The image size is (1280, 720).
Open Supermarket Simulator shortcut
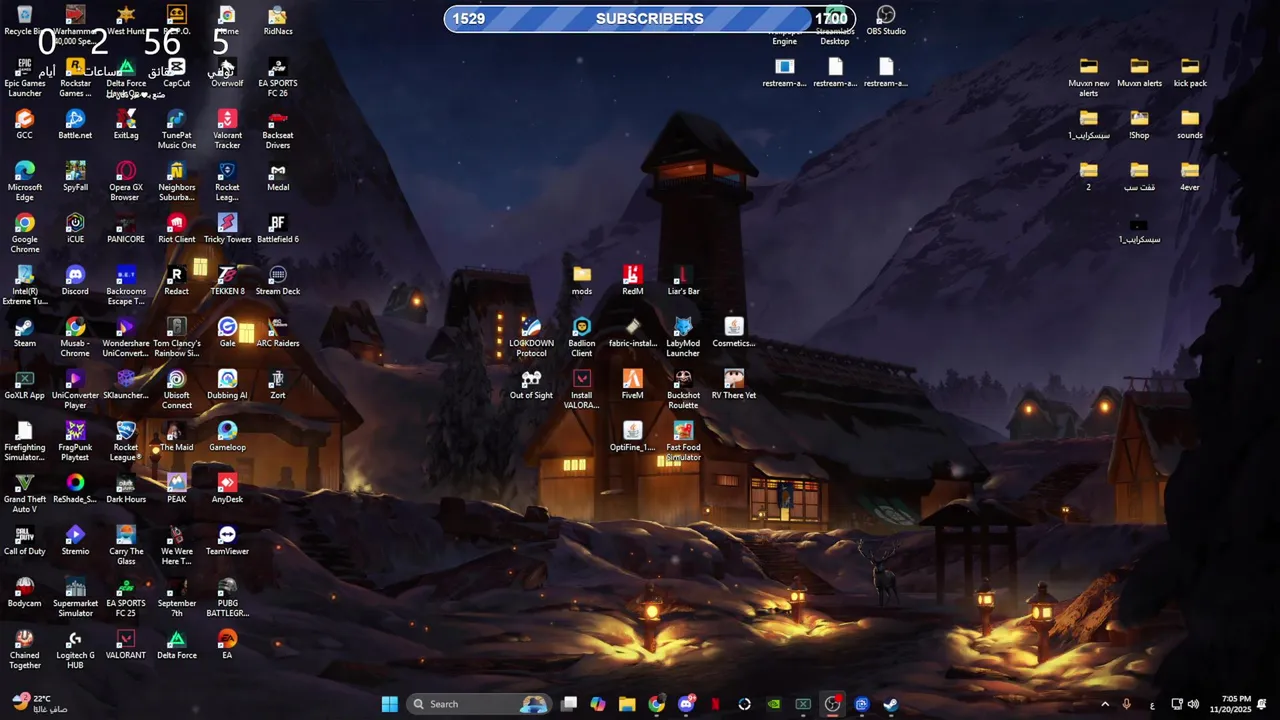[75, 597]
